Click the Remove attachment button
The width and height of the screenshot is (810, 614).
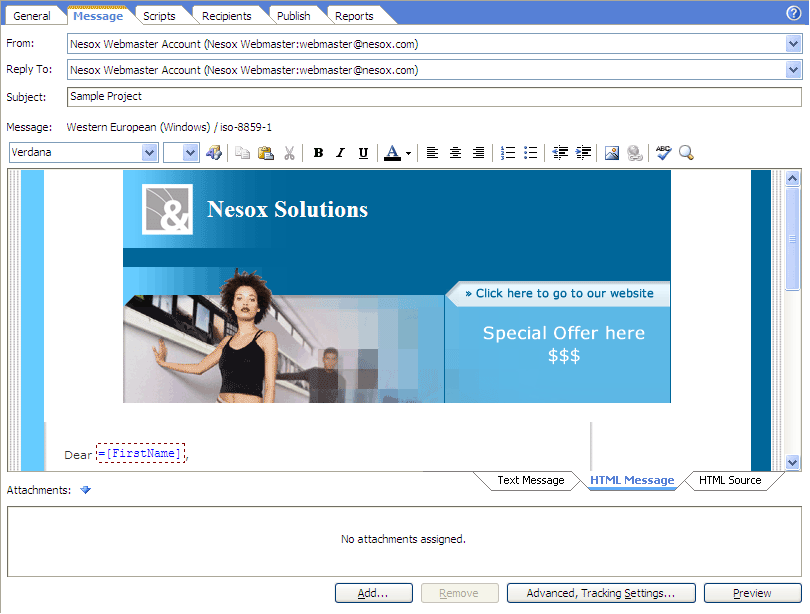coord(459,593)
